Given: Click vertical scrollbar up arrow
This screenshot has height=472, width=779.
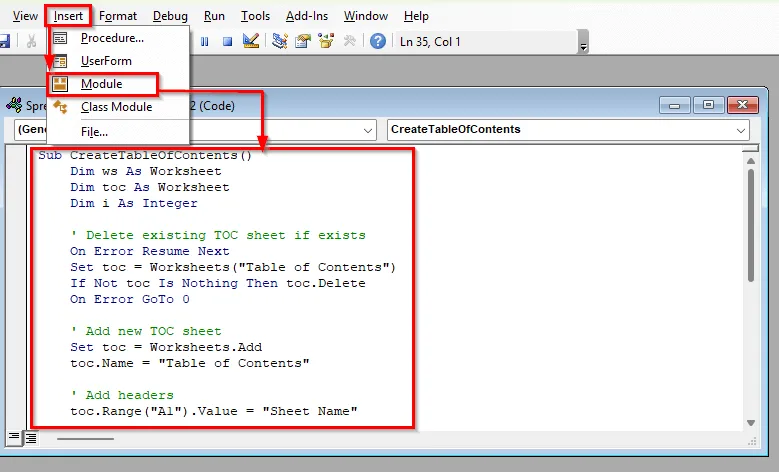Looking at the screenshot, I should point(751,160).
